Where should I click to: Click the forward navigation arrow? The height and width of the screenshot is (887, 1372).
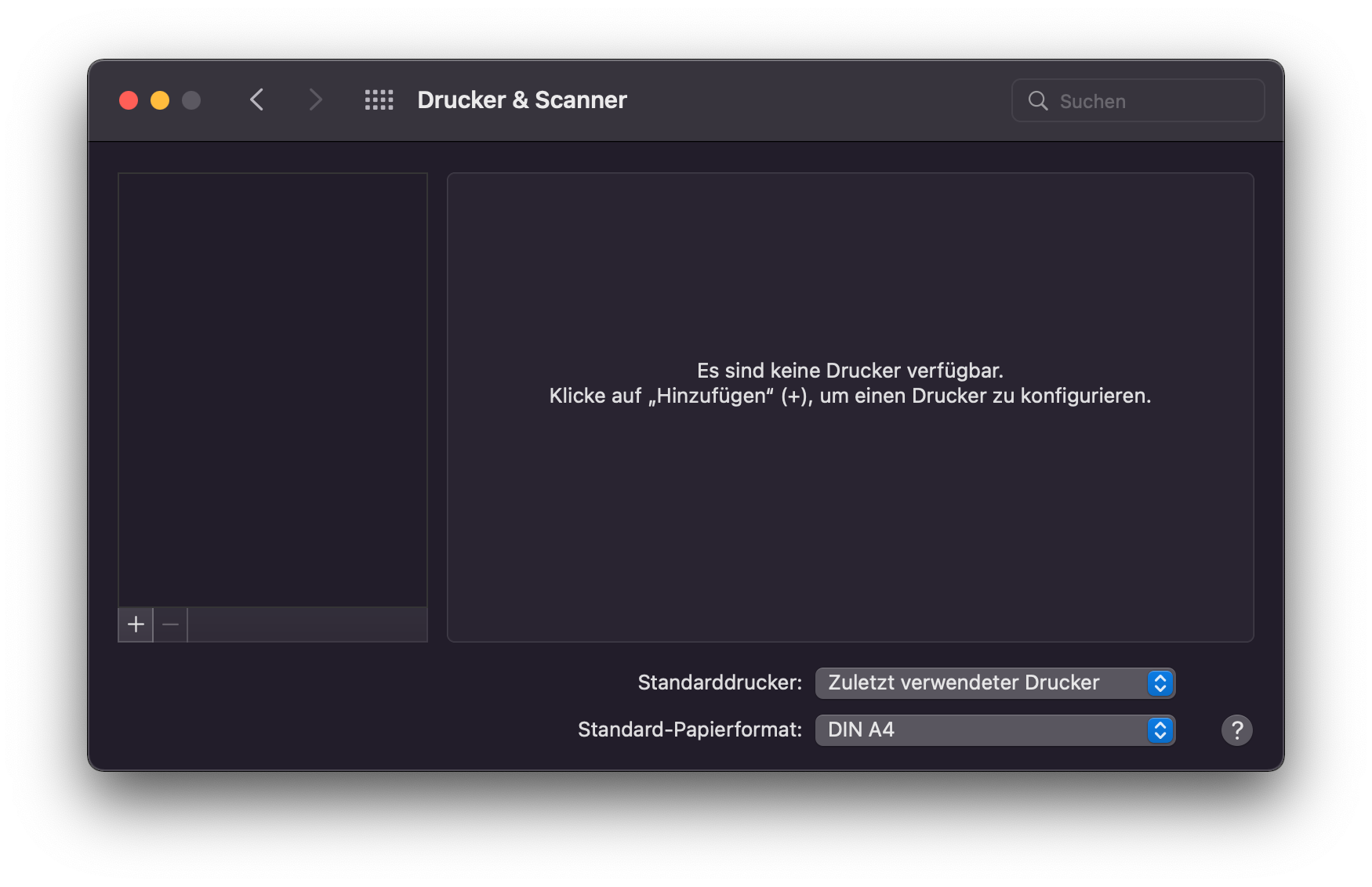click(315, 100)
